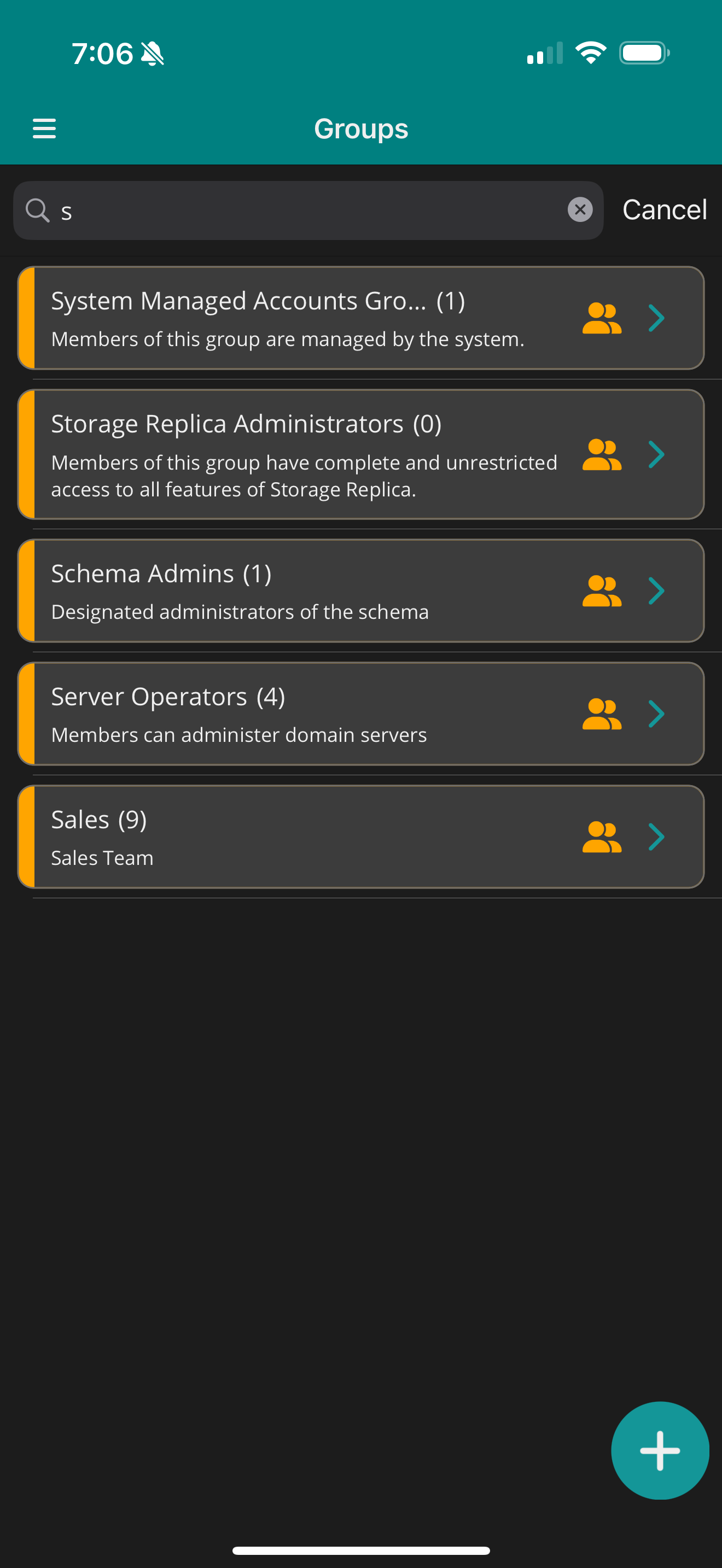The image size is (722, 1568).
Task: Open the hamburger navigation menu
Action: [x=44, y=128]
